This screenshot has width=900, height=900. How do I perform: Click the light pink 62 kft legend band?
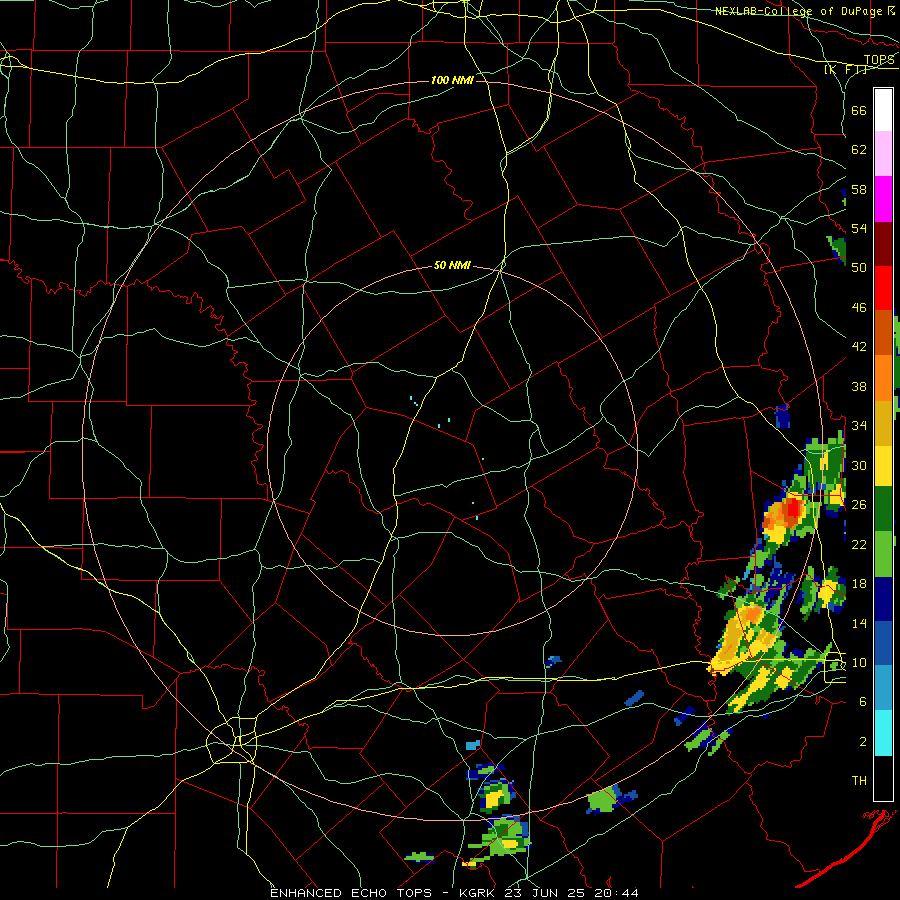click(x=883, y=154)
